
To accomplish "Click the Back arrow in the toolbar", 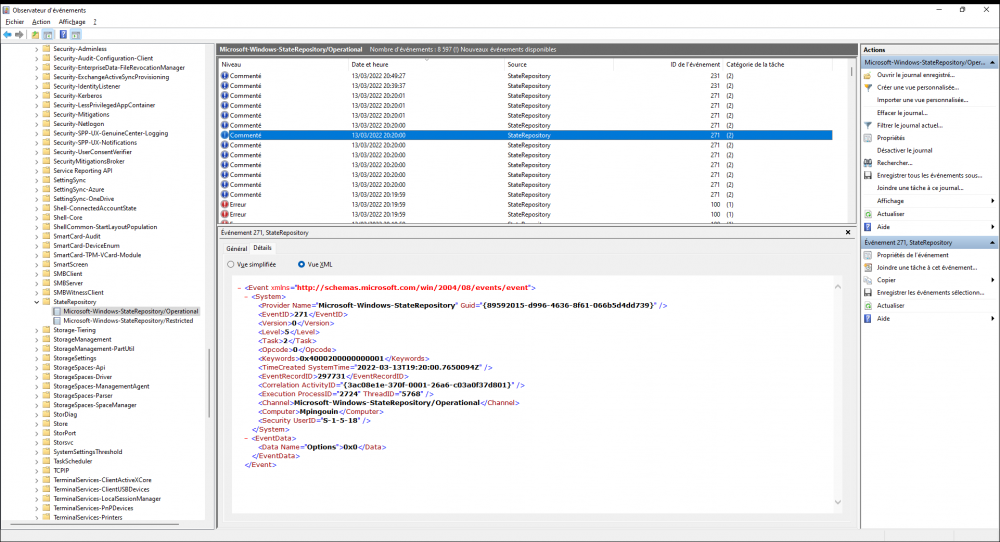I will pos(7,34).
